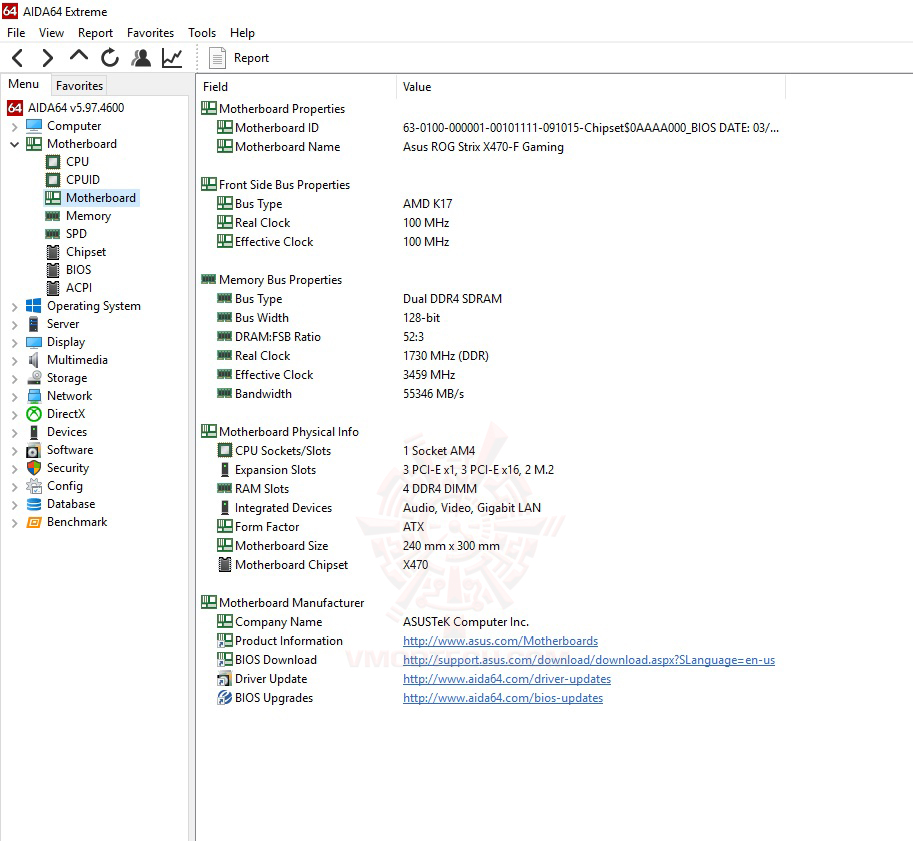The height and width of the screenshot is (841, 913).
Task: Expand the Server tree node
Action: 15,324
